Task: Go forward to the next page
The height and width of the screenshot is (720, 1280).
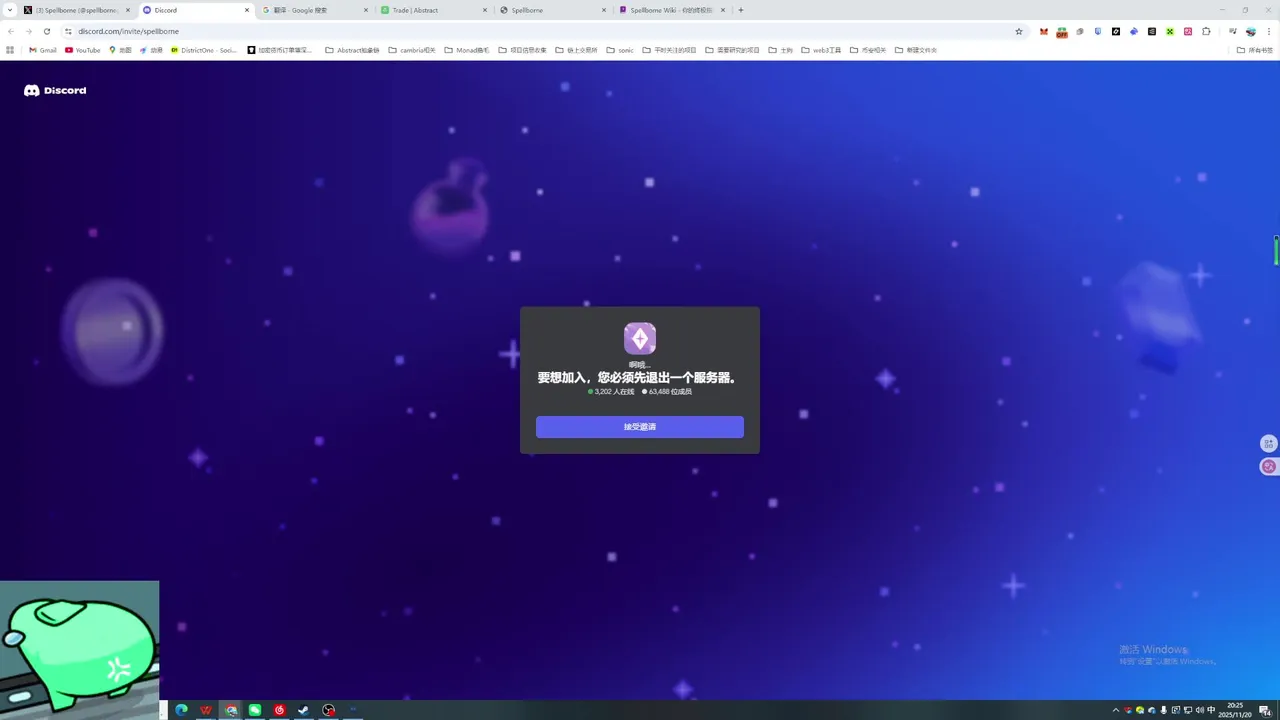Action: click(29, 31)
